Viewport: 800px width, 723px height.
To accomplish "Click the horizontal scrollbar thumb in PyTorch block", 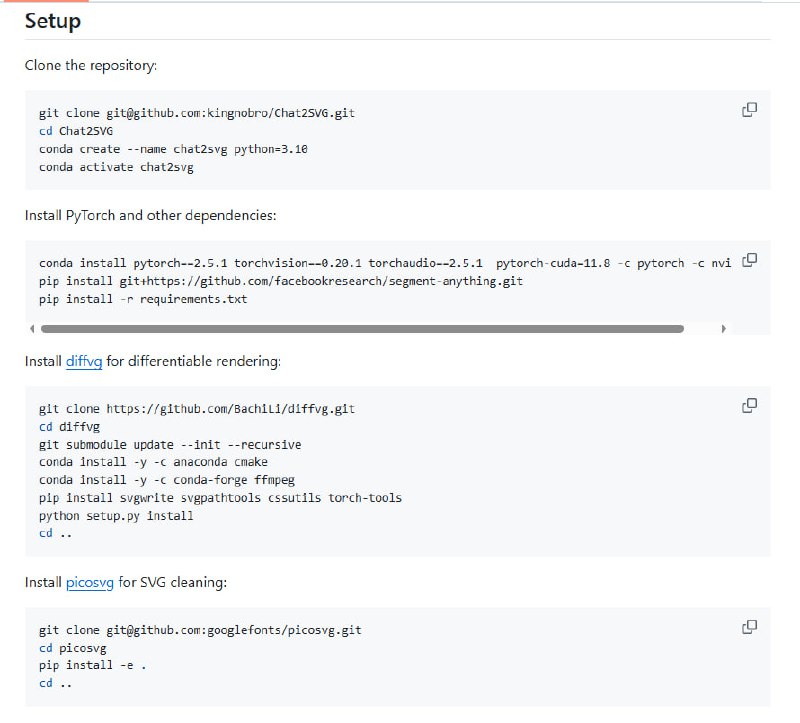I will [362, 328].
